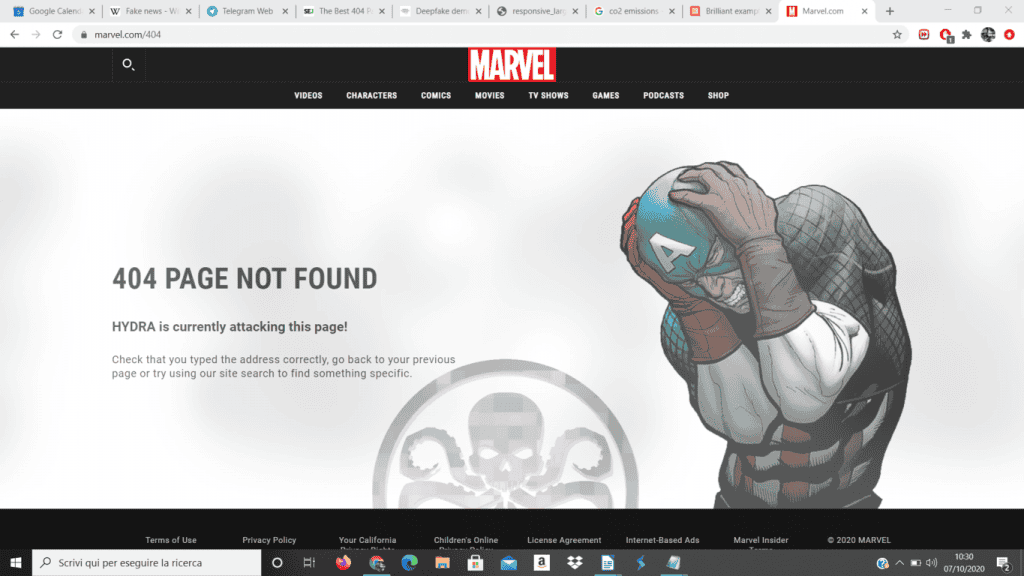Click the Chrome icon in the taskbar
Image resolution: width=1024 pixels, height=576 pixels.
(377, 563)
